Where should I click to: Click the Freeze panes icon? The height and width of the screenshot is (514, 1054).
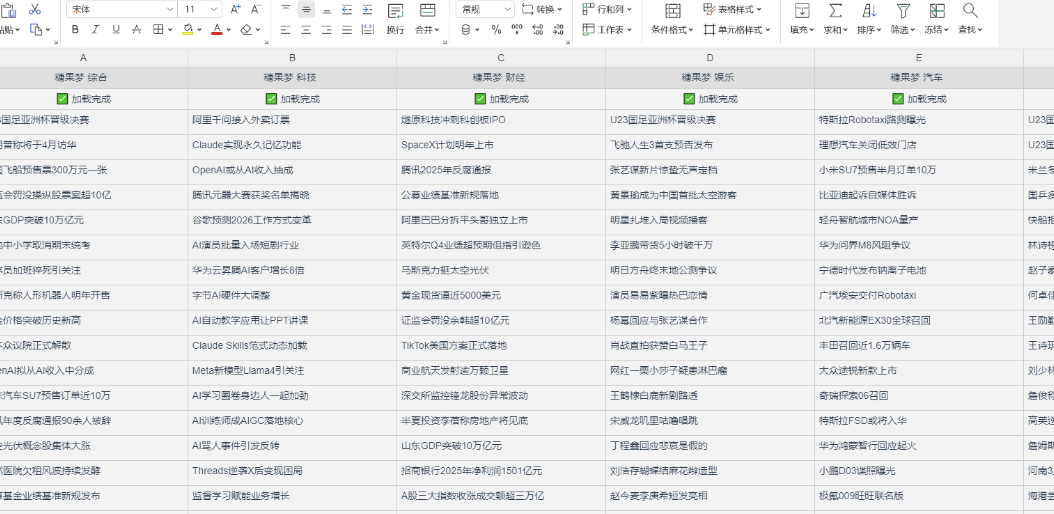(x=936, y=10)
